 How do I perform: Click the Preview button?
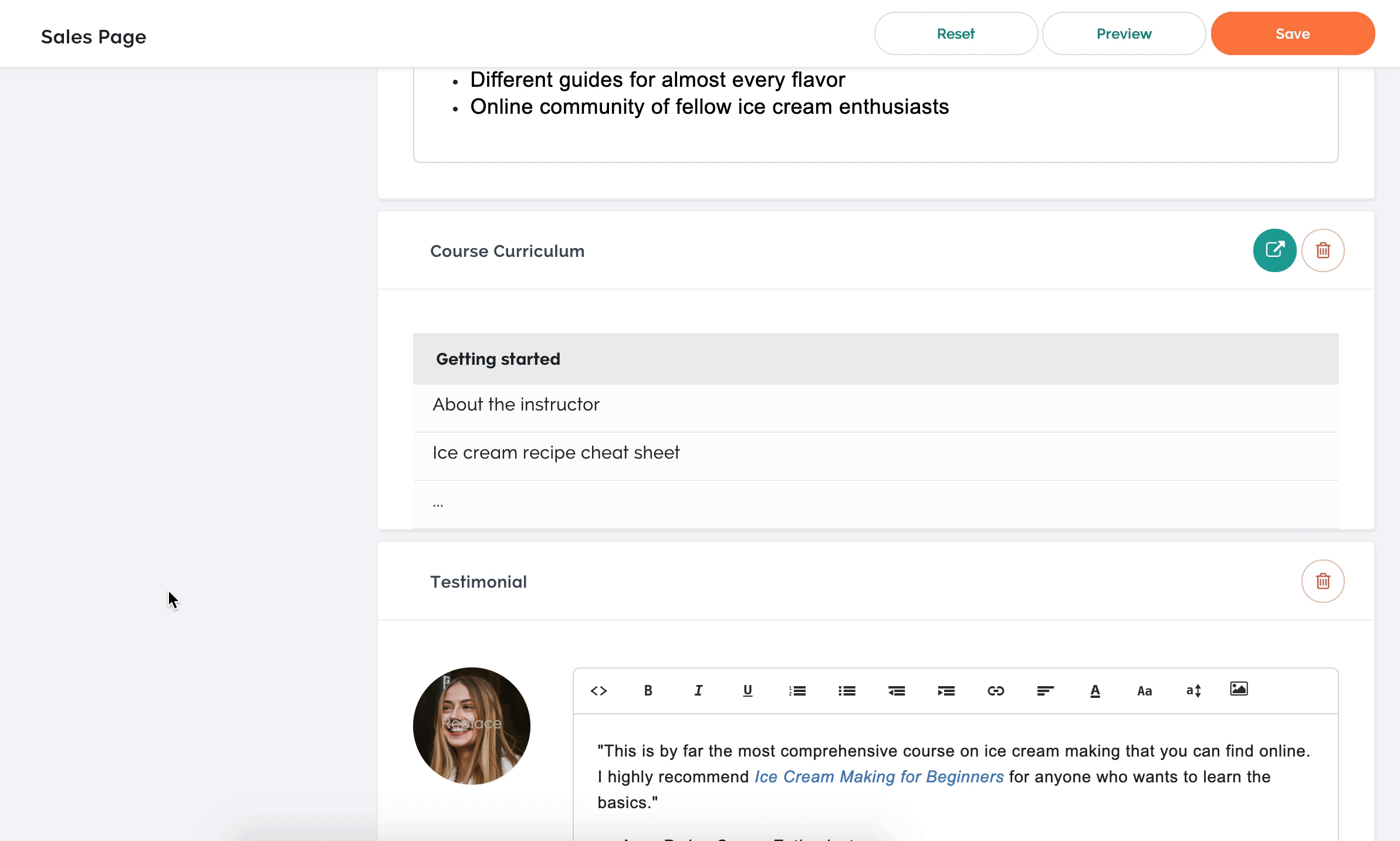pos(1124,33)
